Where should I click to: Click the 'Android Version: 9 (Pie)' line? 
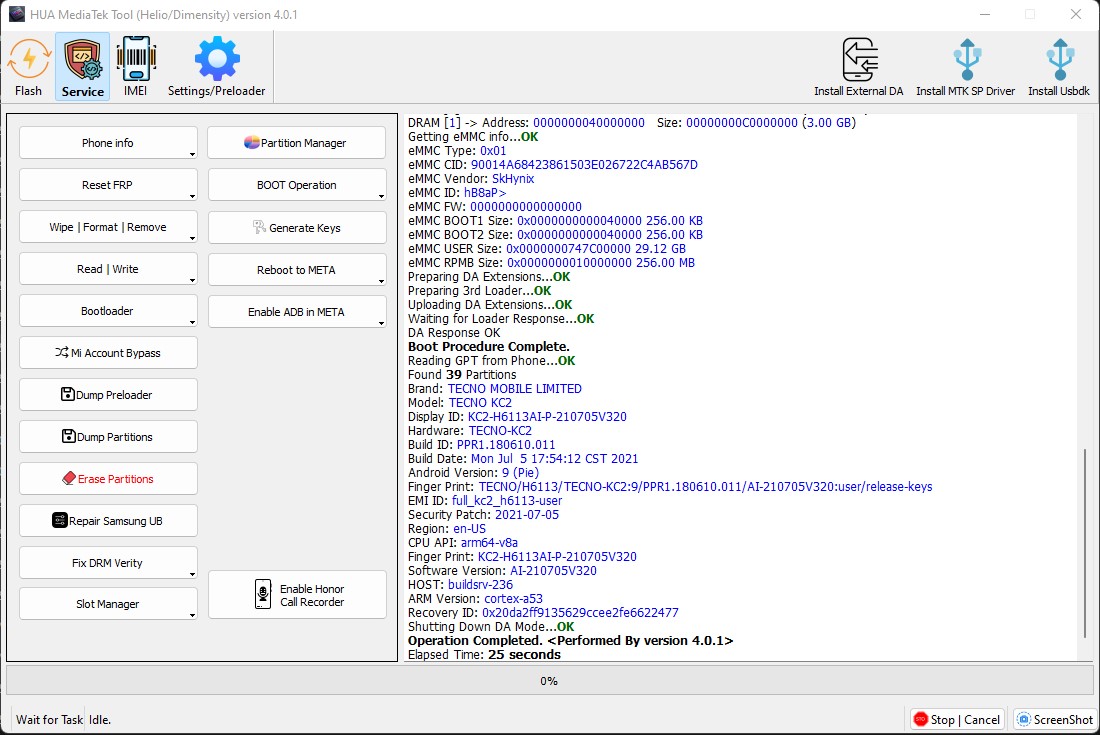474,473
